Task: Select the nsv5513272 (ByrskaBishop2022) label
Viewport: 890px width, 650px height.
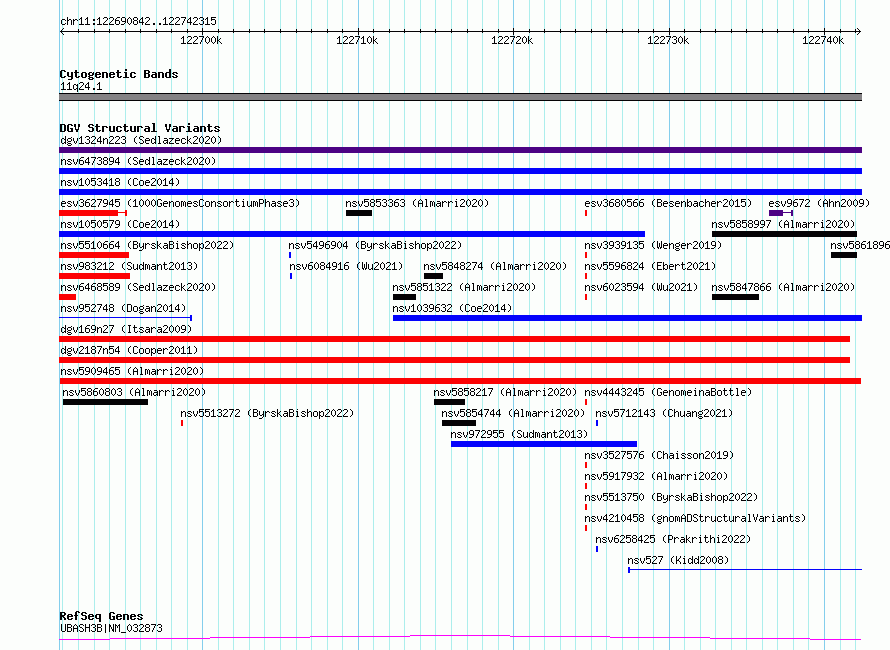Action: click(x=267, y=413)
